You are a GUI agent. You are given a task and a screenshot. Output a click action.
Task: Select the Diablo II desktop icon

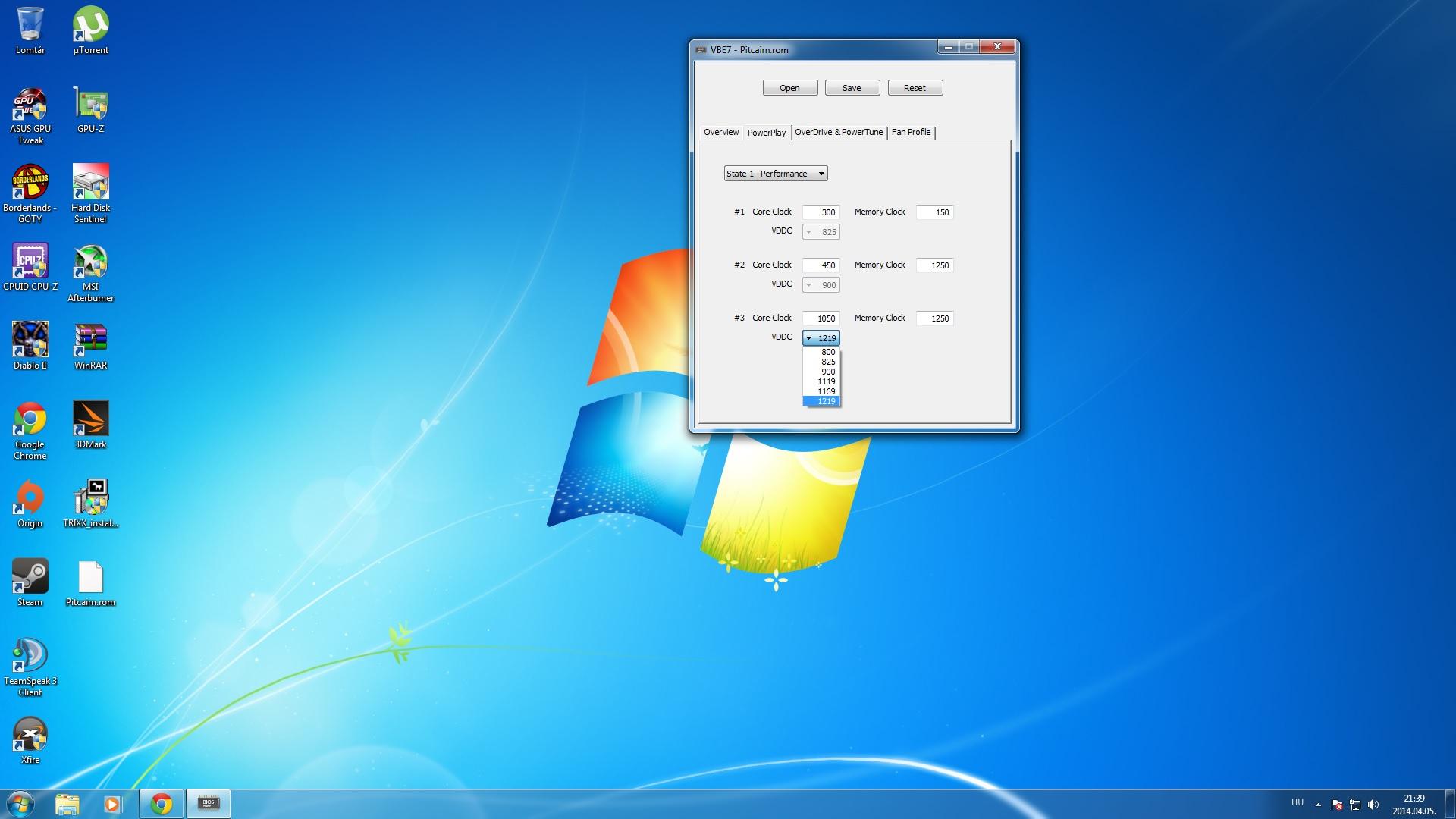(x=30, y=346)
